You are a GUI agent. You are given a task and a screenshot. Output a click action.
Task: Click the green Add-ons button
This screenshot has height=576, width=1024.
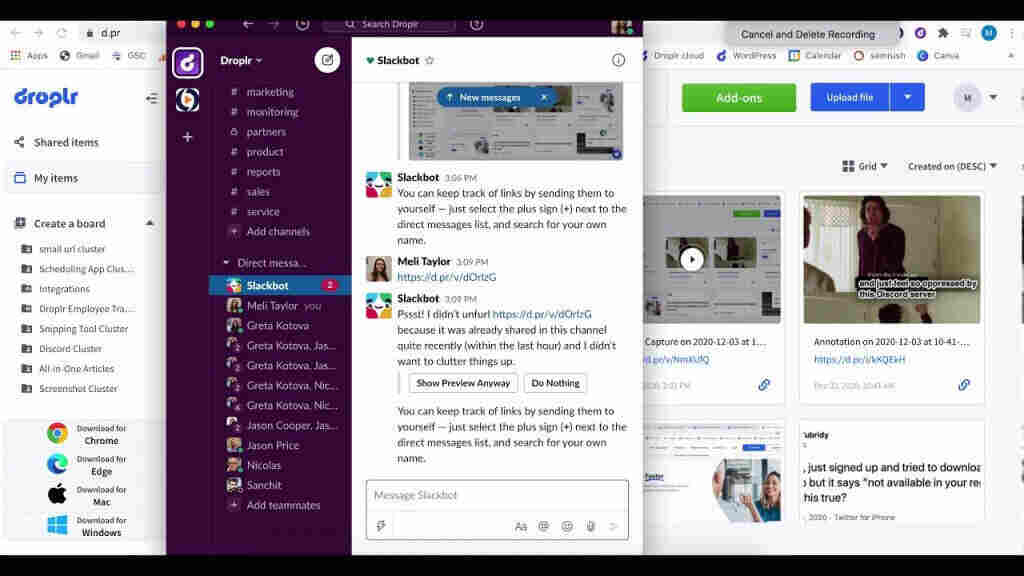(x=739, y=97)
